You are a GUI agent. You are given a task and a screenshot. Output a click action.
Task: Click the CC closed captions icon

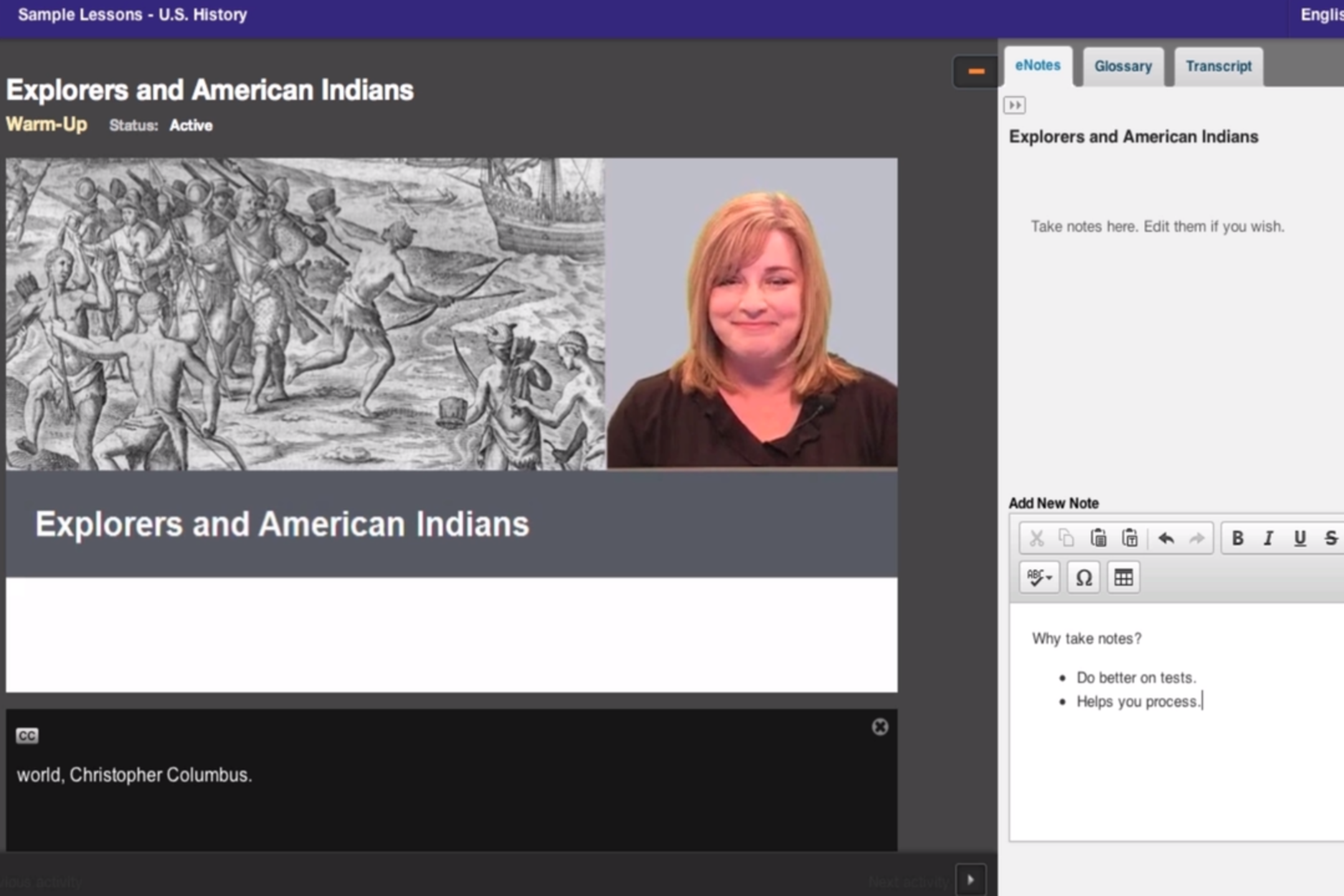[27, 736]
